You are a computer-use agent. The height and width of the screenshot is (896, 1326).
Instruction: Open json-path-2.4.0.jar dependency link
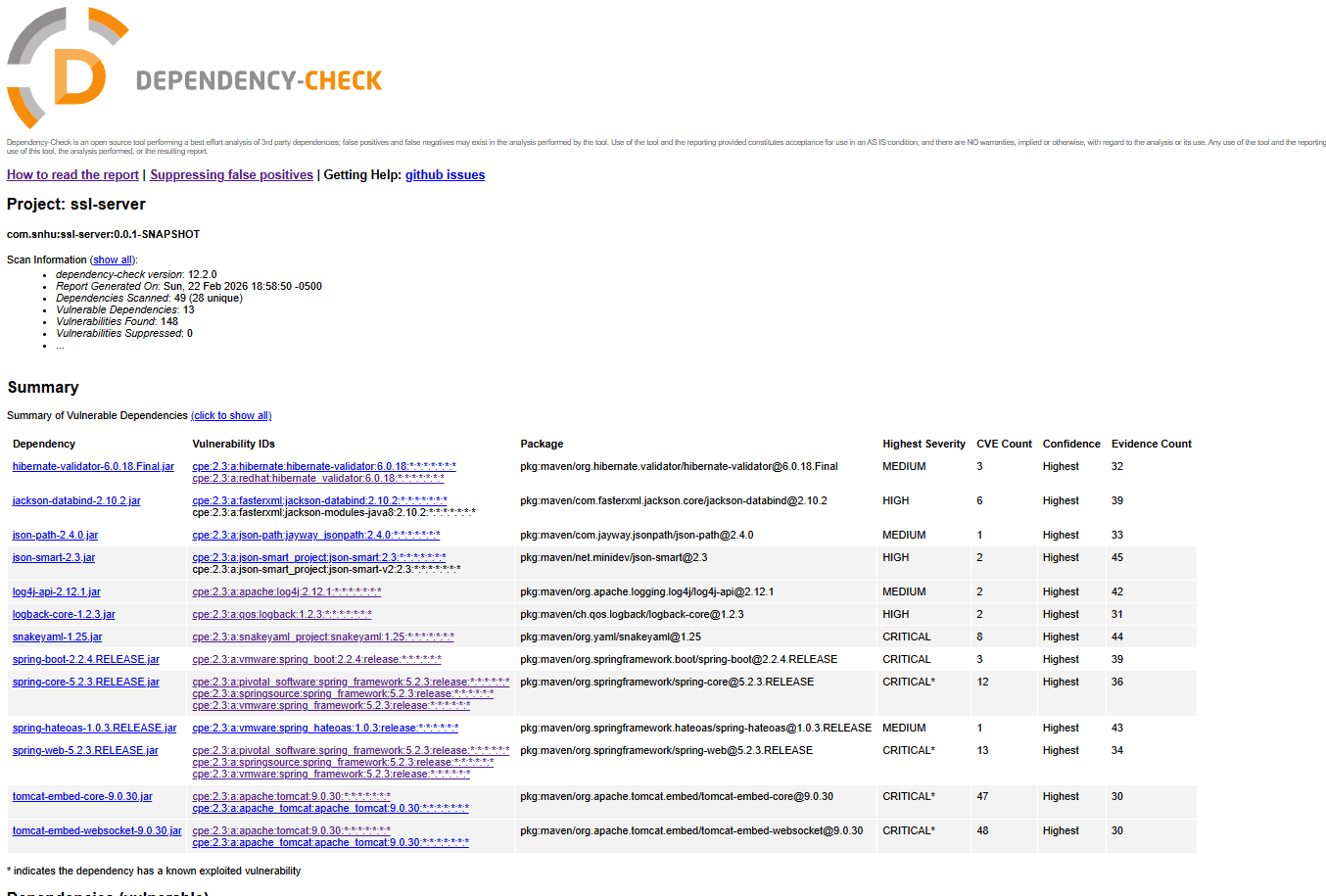tap(55, 536)
